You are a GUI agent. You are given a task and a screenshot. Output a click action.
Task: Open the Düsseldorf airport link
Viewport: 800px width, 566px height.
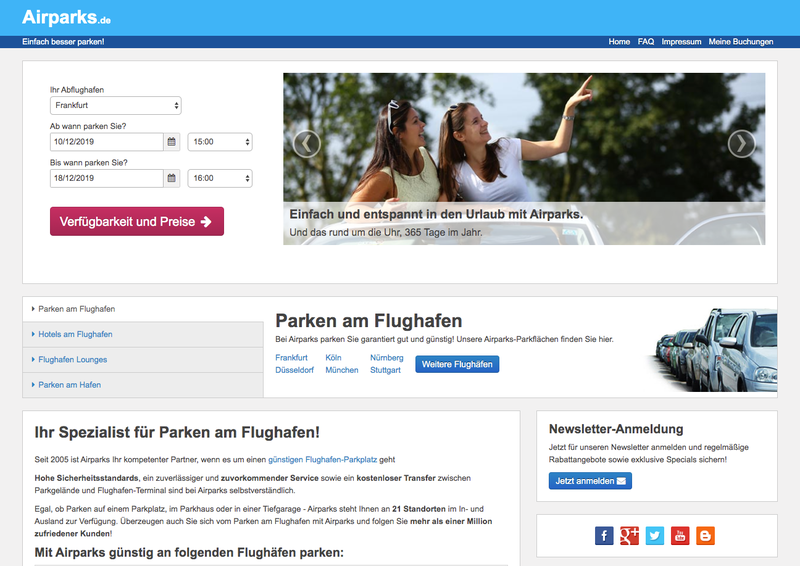[x=294, y=370]
